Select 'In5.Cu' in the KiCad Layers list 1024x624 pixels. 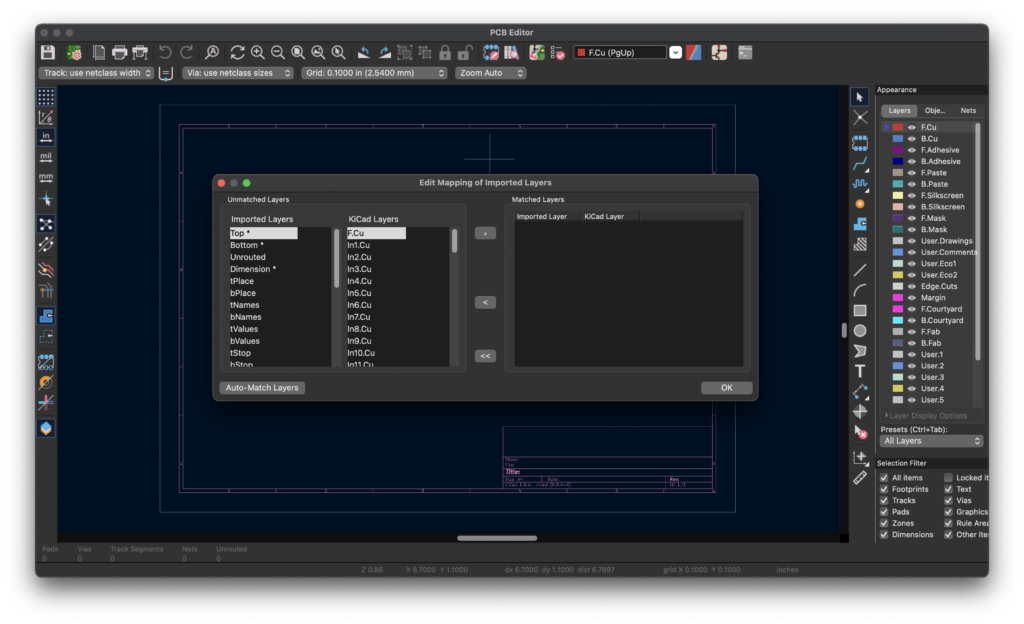pos(359,293)
